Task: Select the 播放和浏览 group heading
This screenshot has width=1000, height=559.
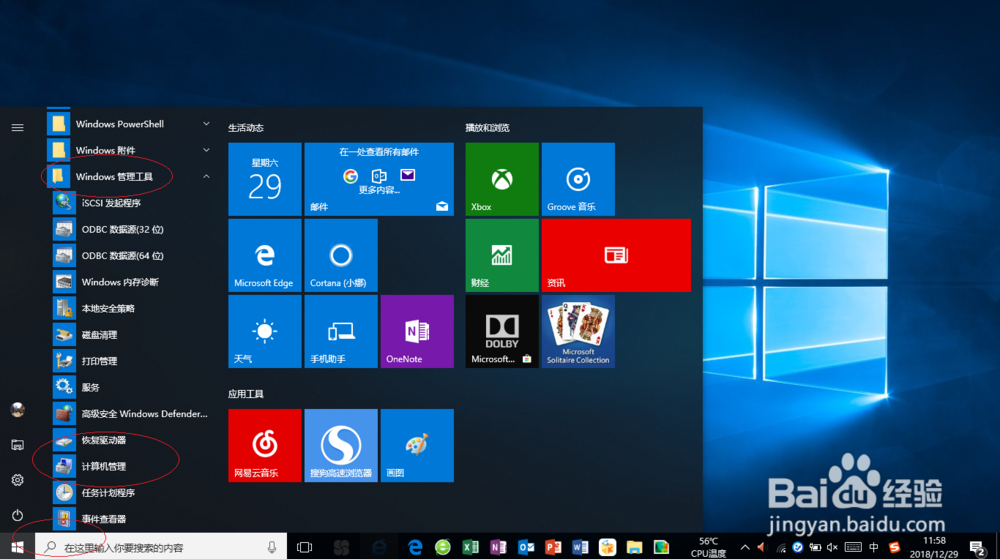Action: 487,128
